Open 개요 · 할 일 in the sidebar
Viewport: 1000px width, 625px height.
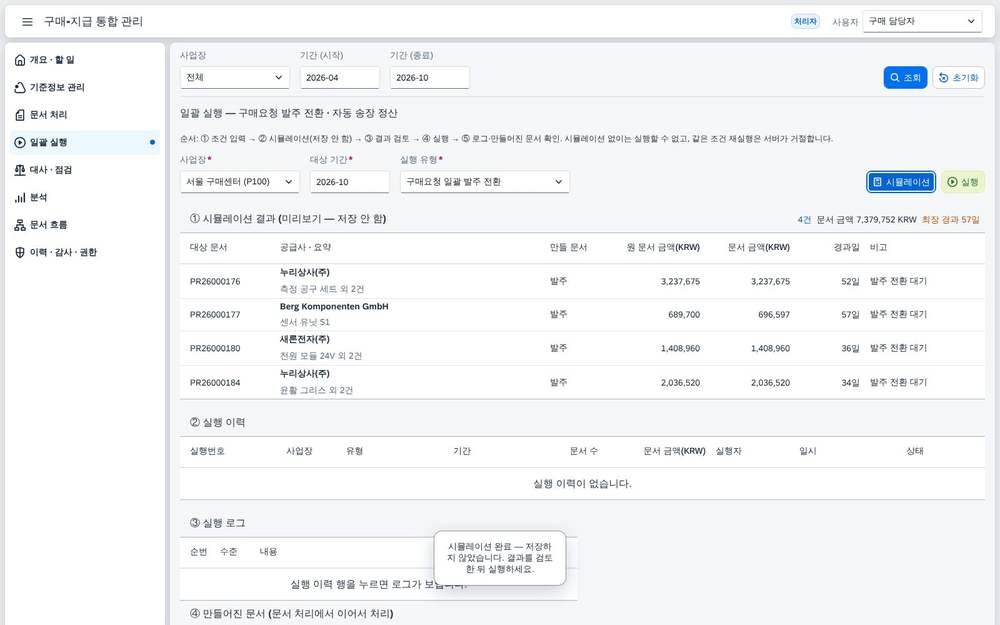[x=85, y=60]
